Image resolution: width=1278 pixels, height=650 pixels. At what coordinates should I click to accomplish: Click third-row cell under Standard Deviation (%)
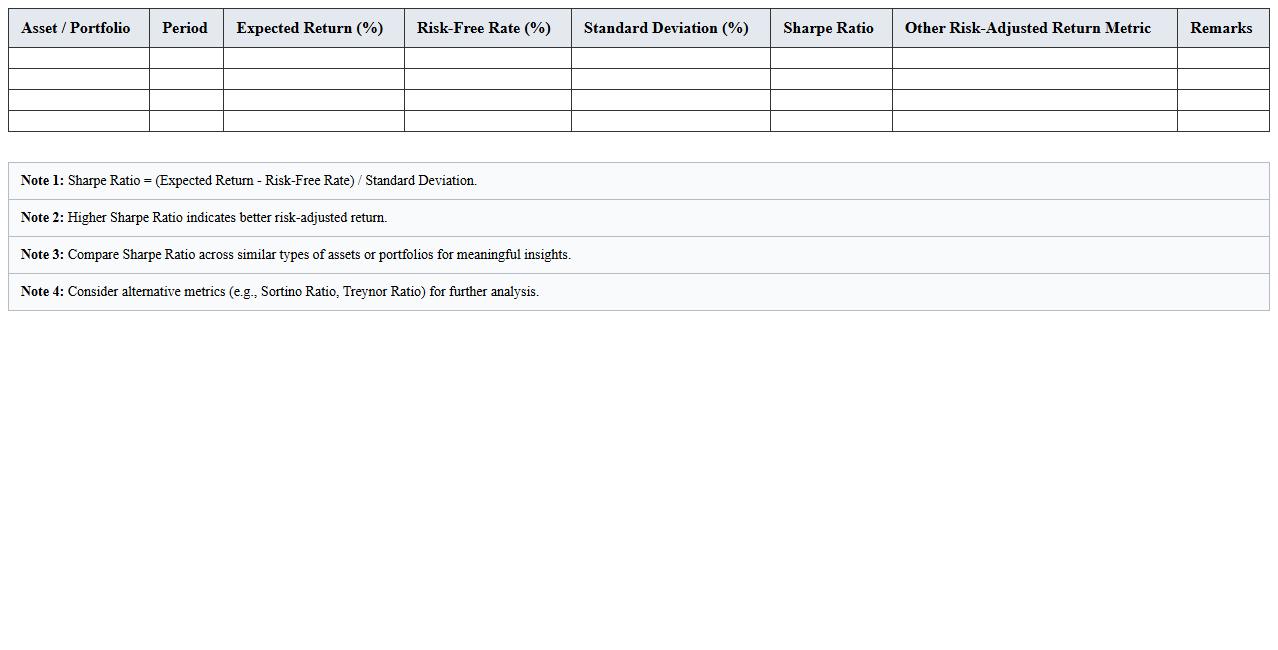671,100
